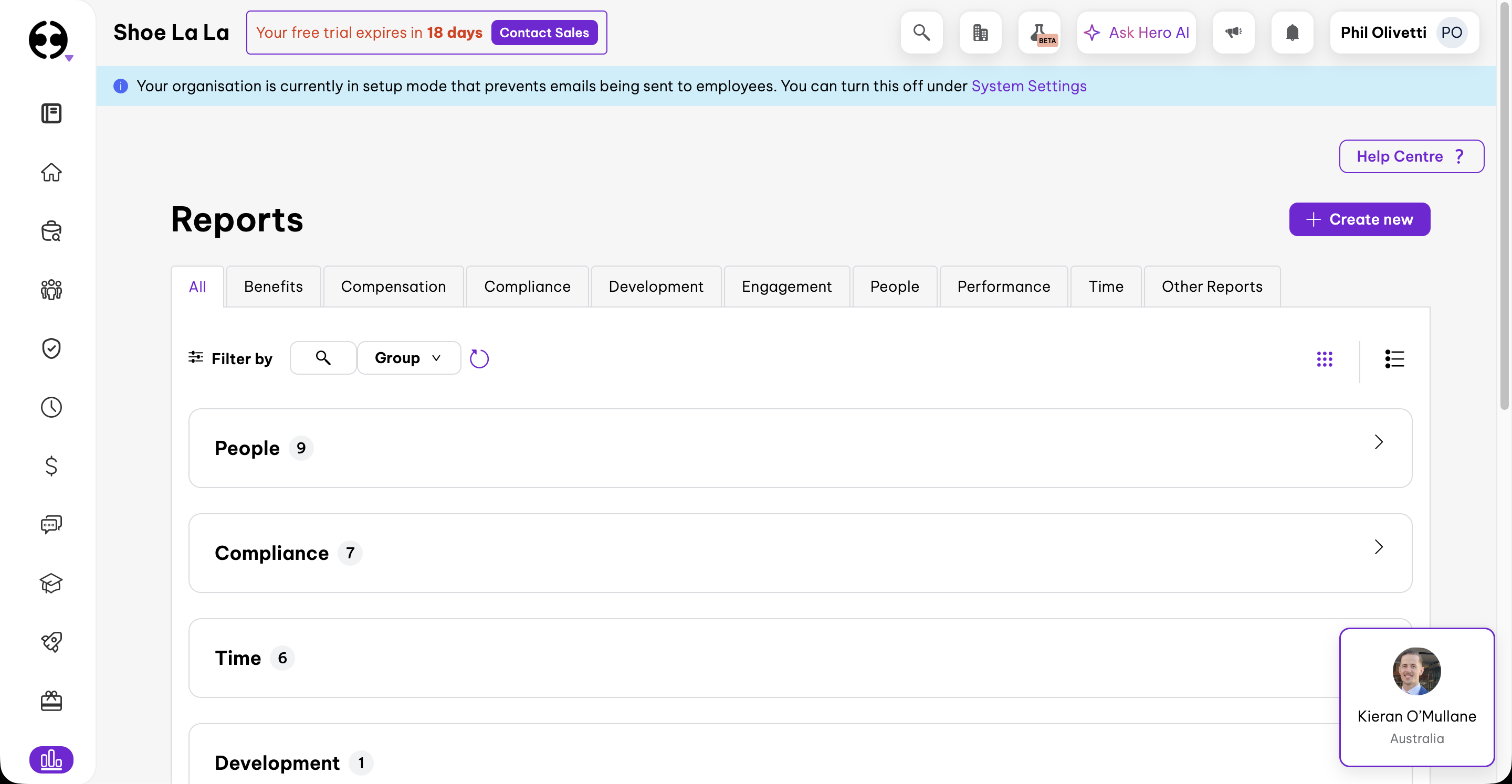Viewport: 1512px width, 784px height.
Task: Toggle the Filter by option
Action: point(229,358)
